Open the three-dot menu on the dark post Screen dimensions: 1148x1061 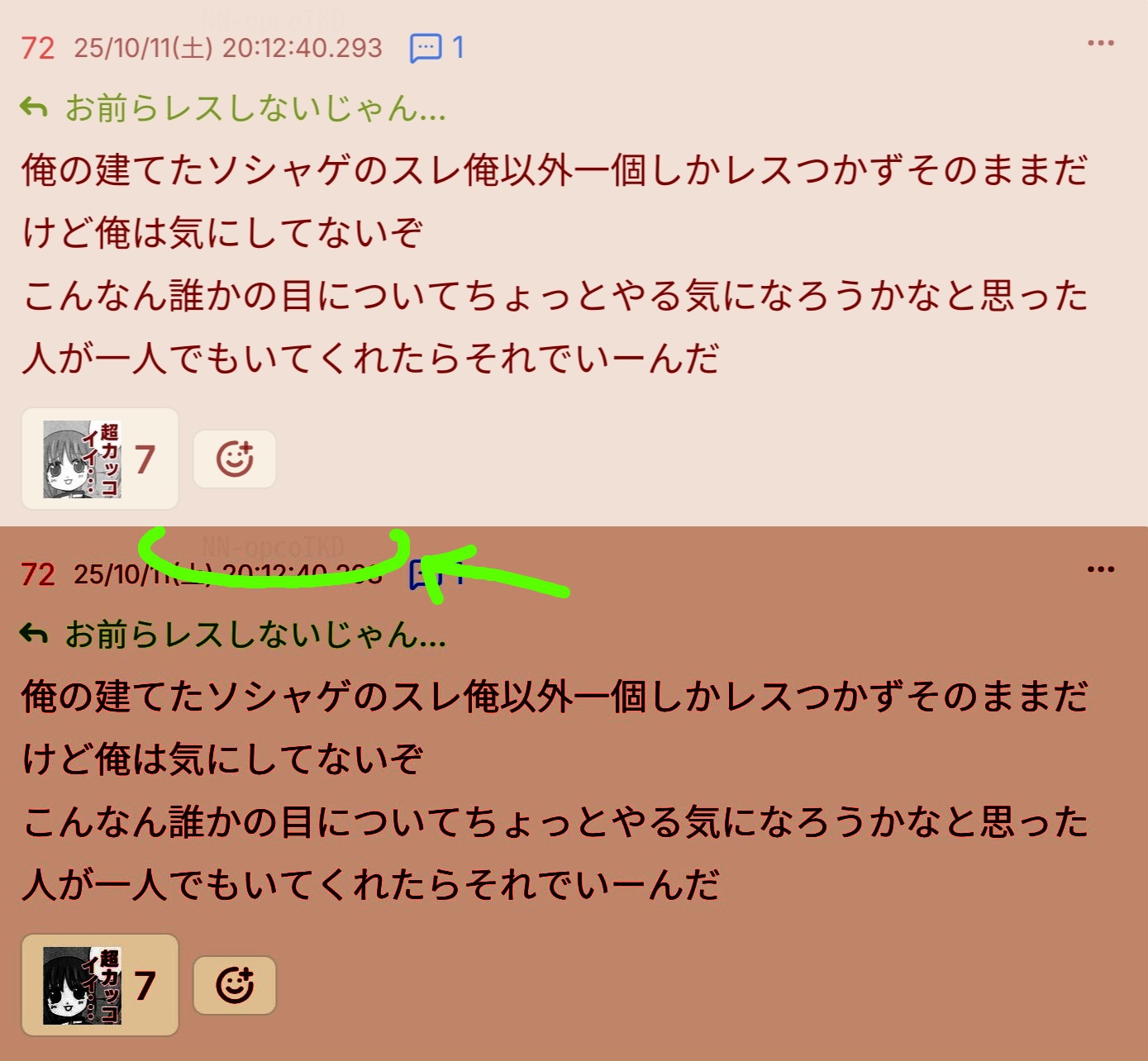[x=1100, y=569]
